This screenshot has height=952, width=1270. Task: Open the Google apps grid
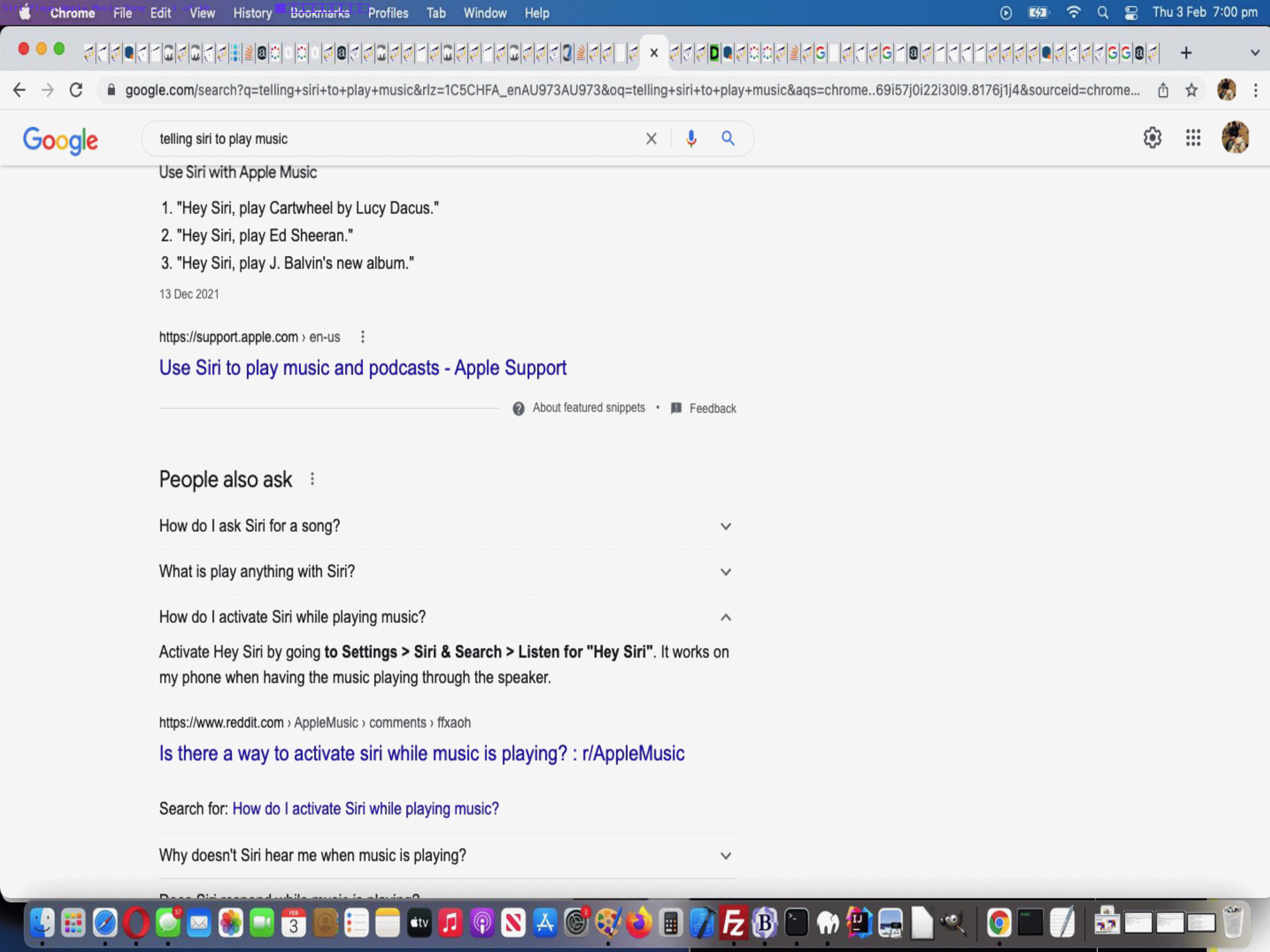[1193, 138]
